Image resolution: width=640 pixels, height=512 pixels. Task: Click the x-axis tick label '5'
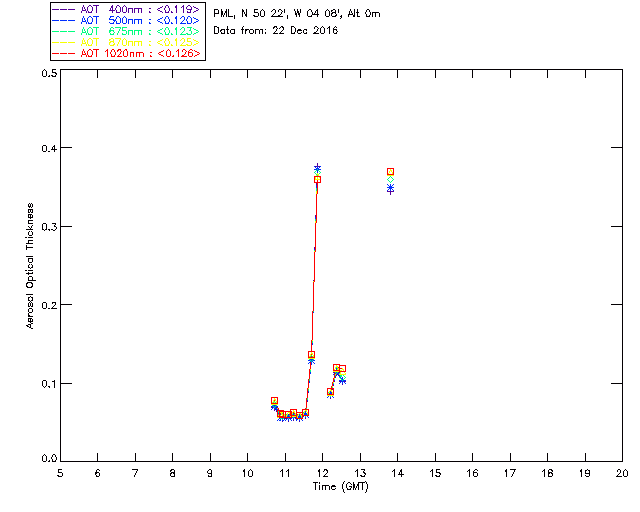click(60, 474)
